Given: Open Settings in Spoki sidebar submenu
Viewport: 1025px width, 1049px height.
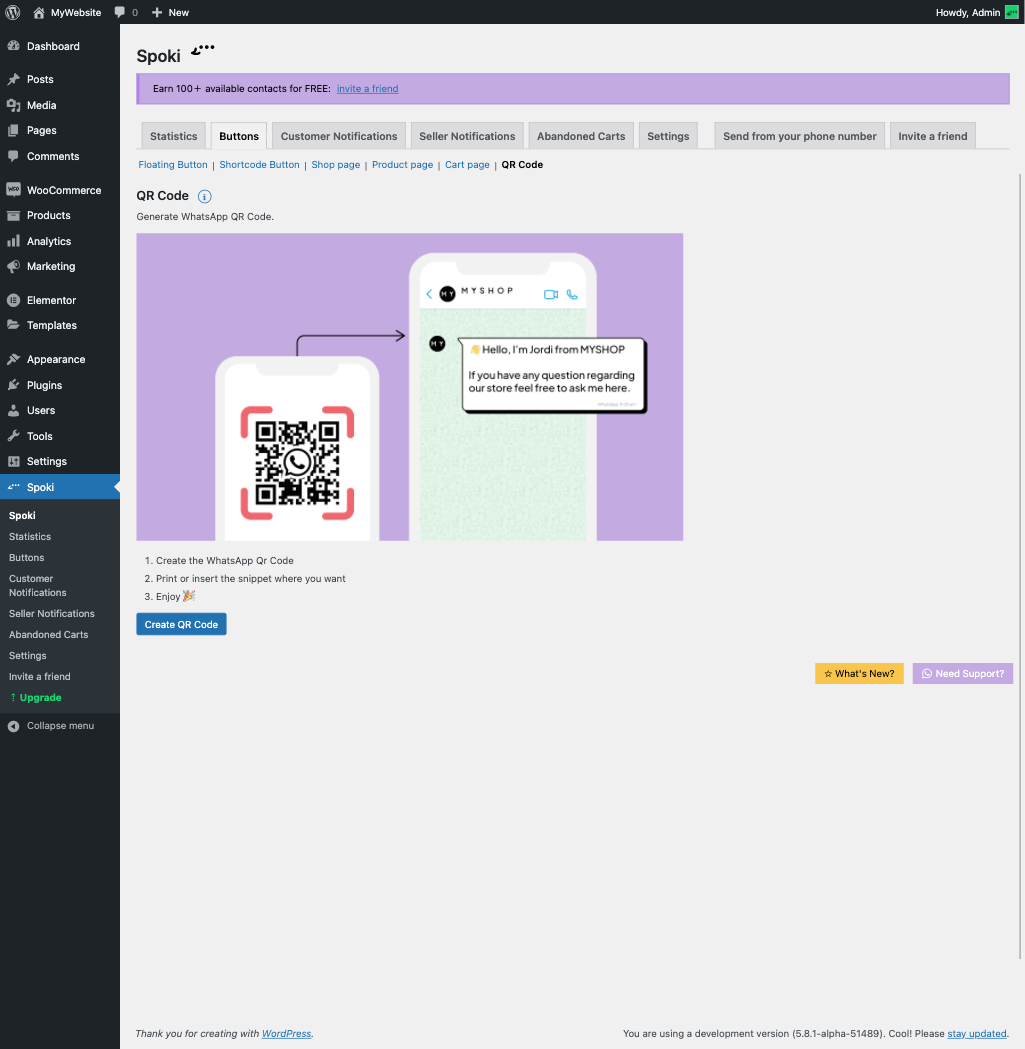Looking at the screenshot, I should point(27,656).
